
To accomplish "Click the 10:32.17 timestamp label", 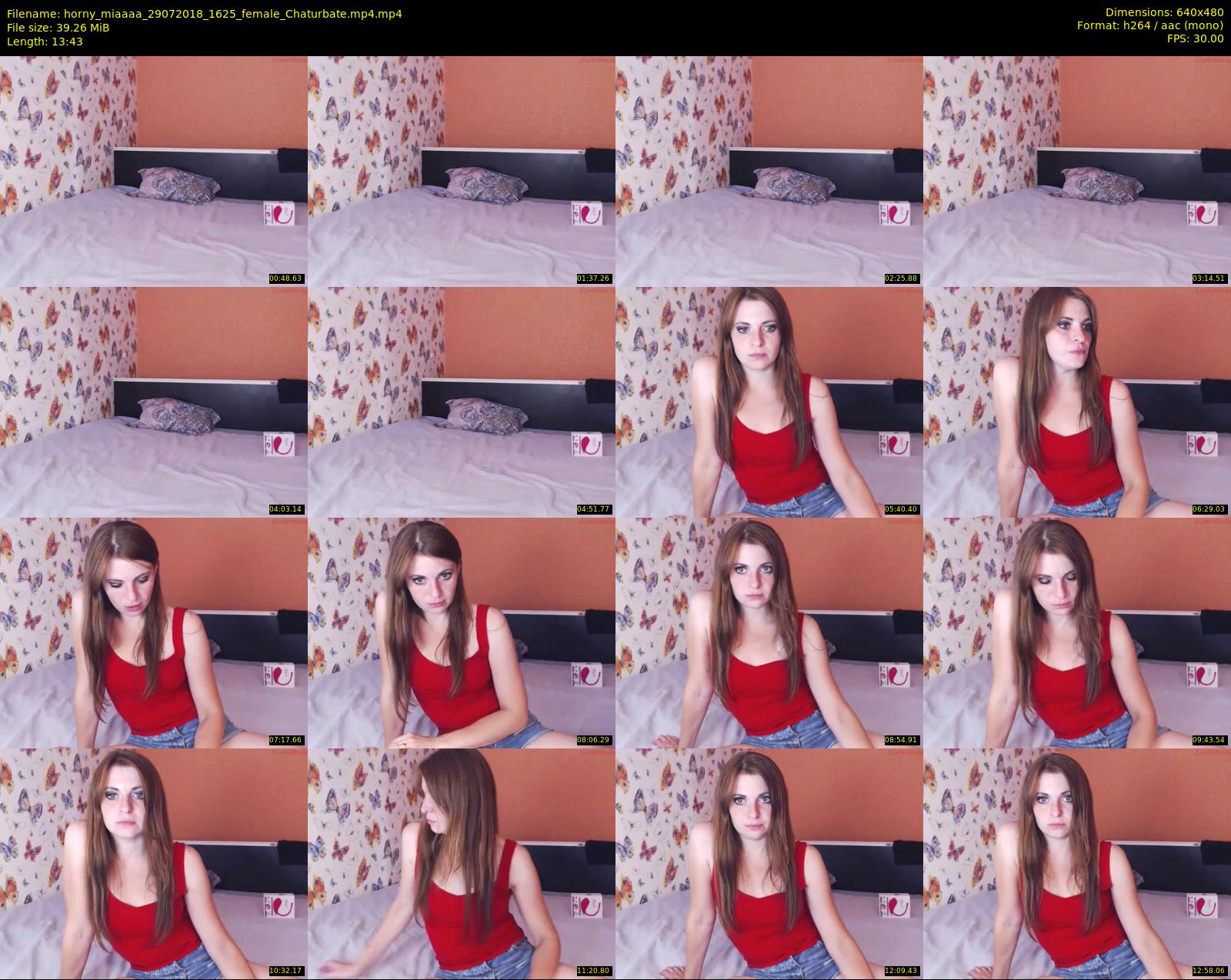I will coord(286,971).
